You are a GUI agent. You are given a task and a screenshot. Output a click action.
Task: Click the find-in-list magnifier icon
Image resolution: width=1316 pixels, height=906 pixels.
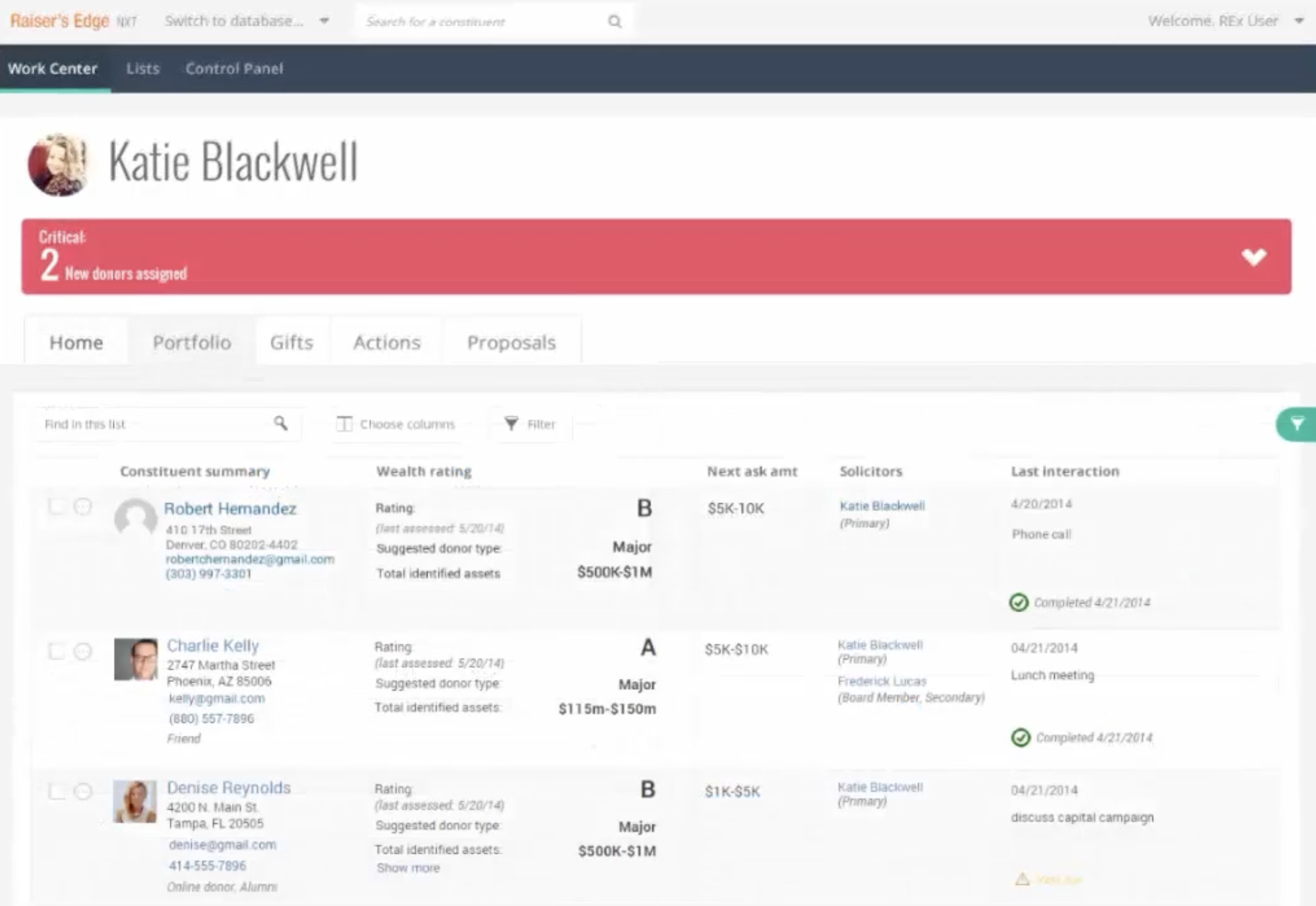tap(280, 423)
